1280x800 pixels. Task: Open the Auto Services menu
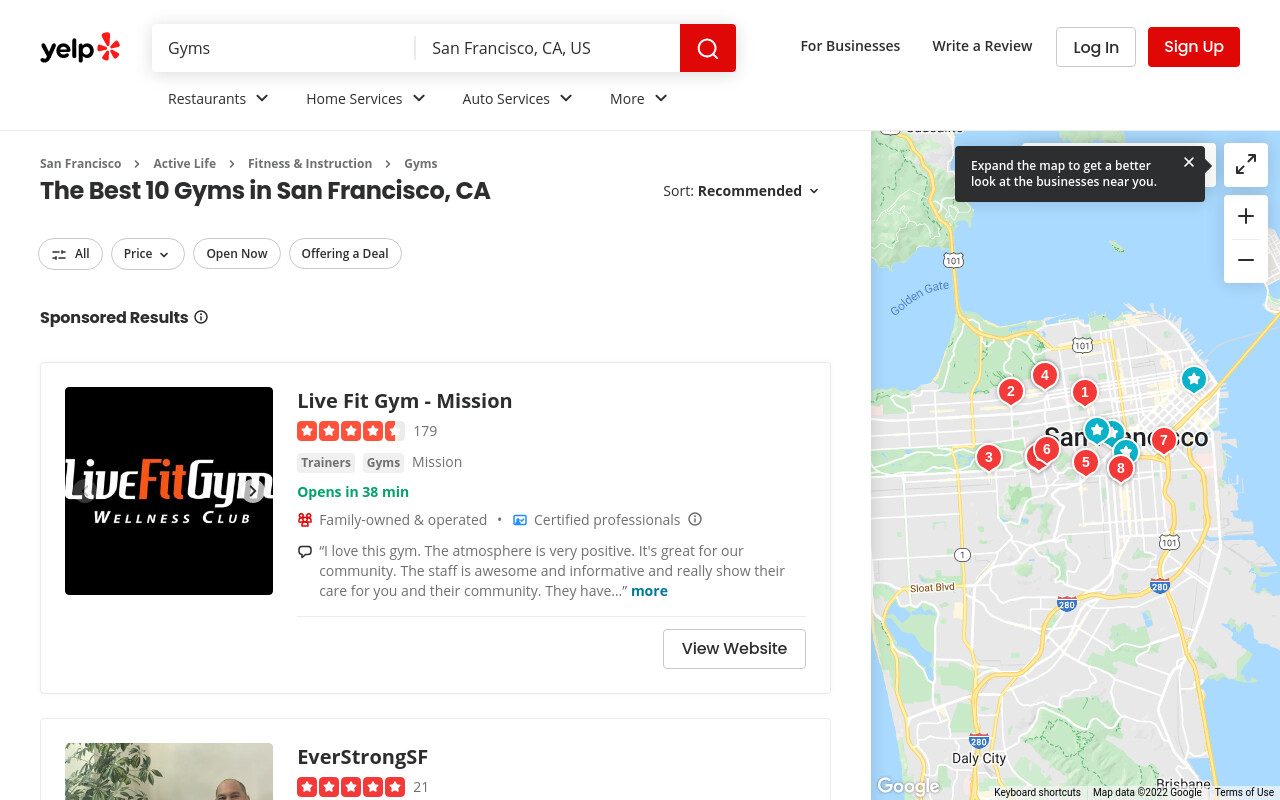(518, 98)
